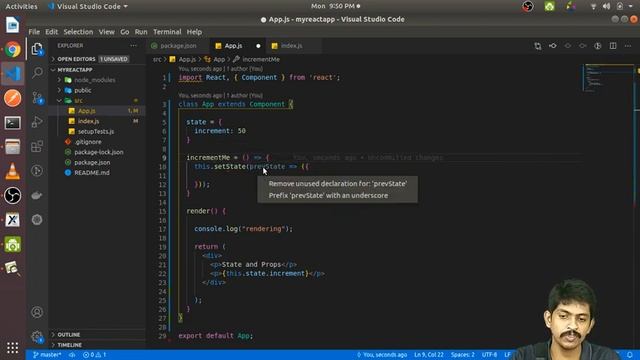The image size is (640, 360).
Task: Open package-lock.json in the explorer
Action: (98, 152)
